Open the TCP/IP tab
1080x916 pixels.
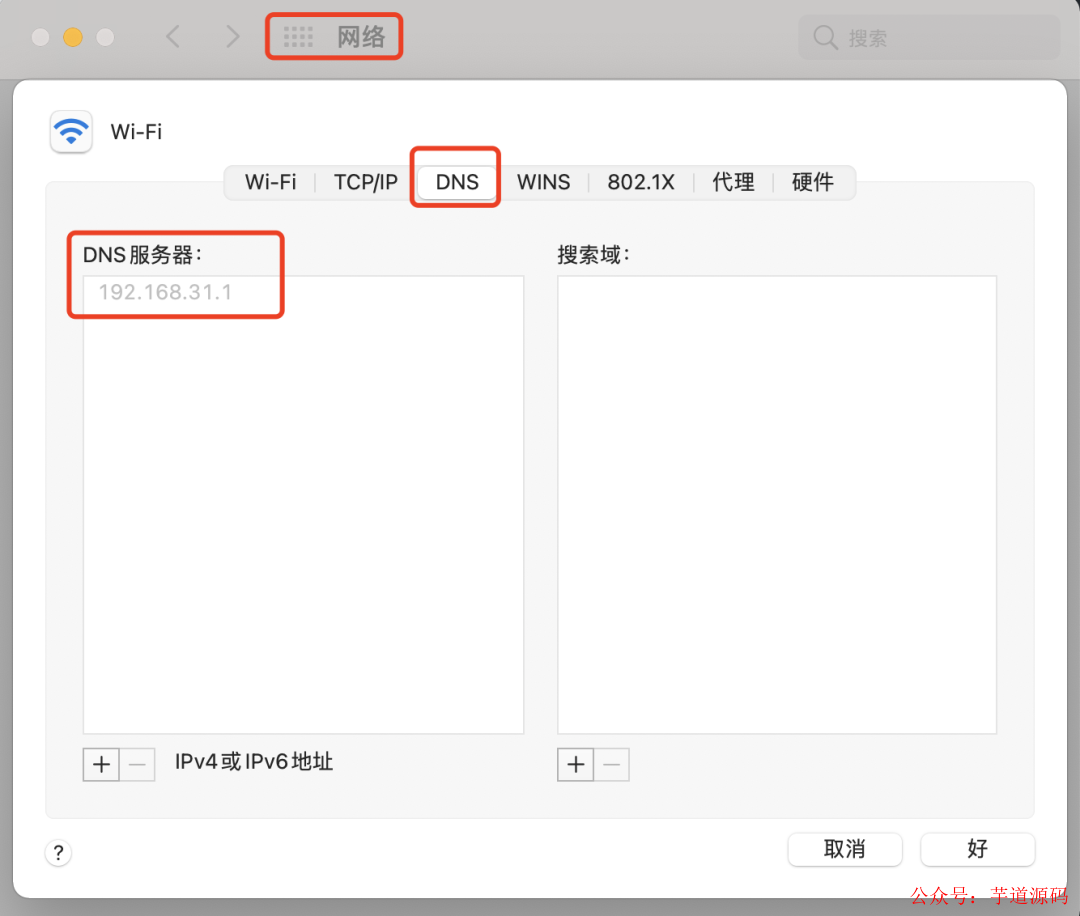(364, 182)
